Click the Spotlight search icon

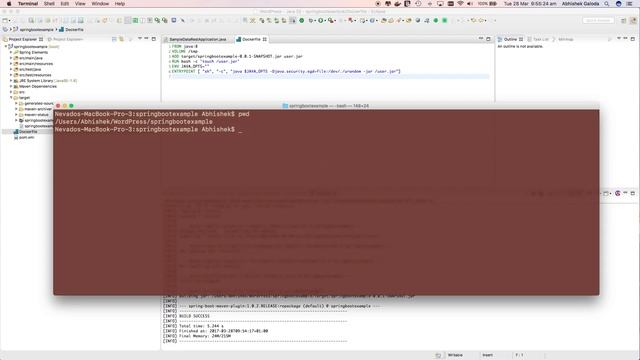point(607,4)
